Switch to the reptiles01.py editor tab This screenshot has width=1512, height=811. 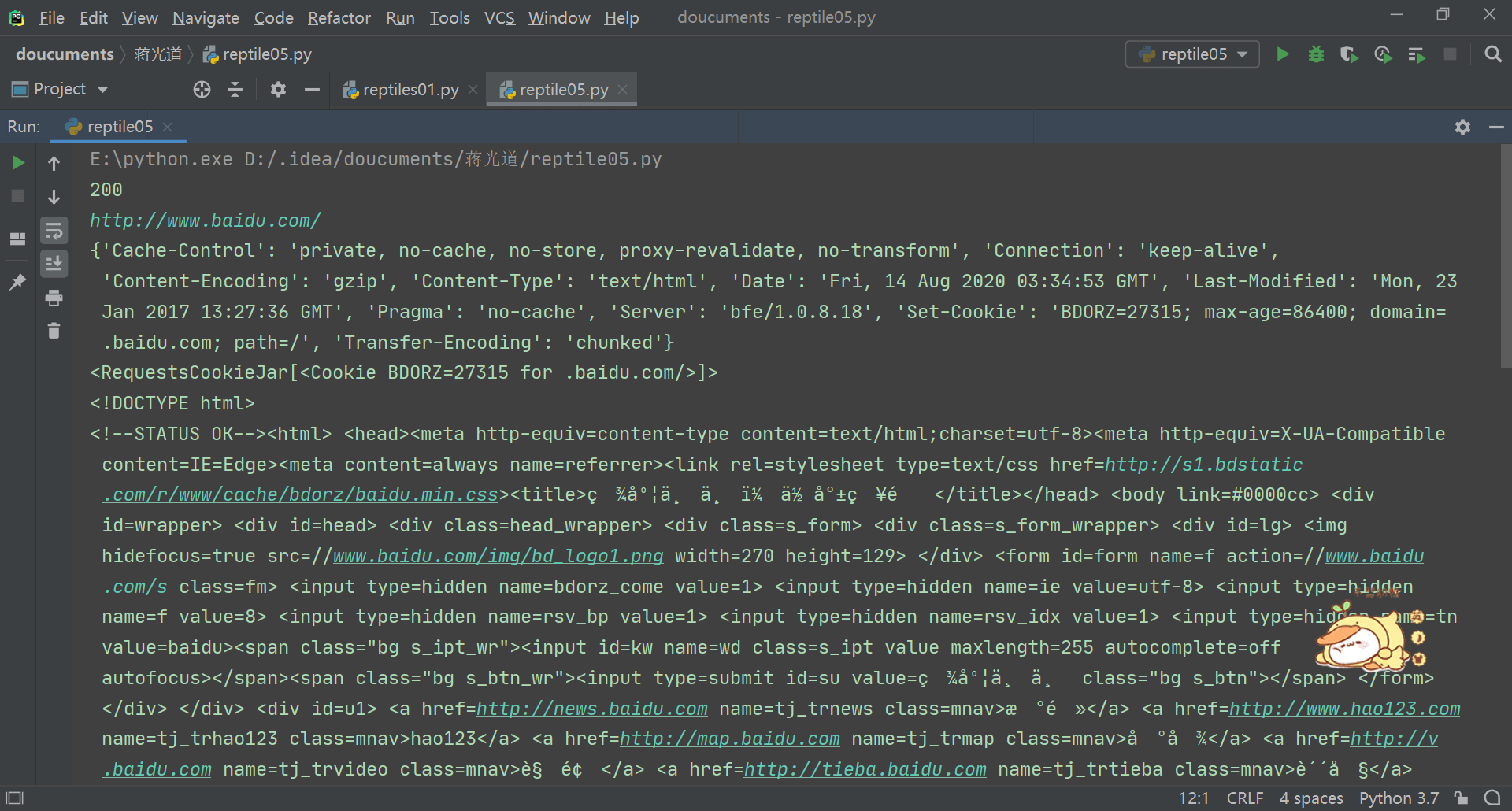click(x=410, y=90)
